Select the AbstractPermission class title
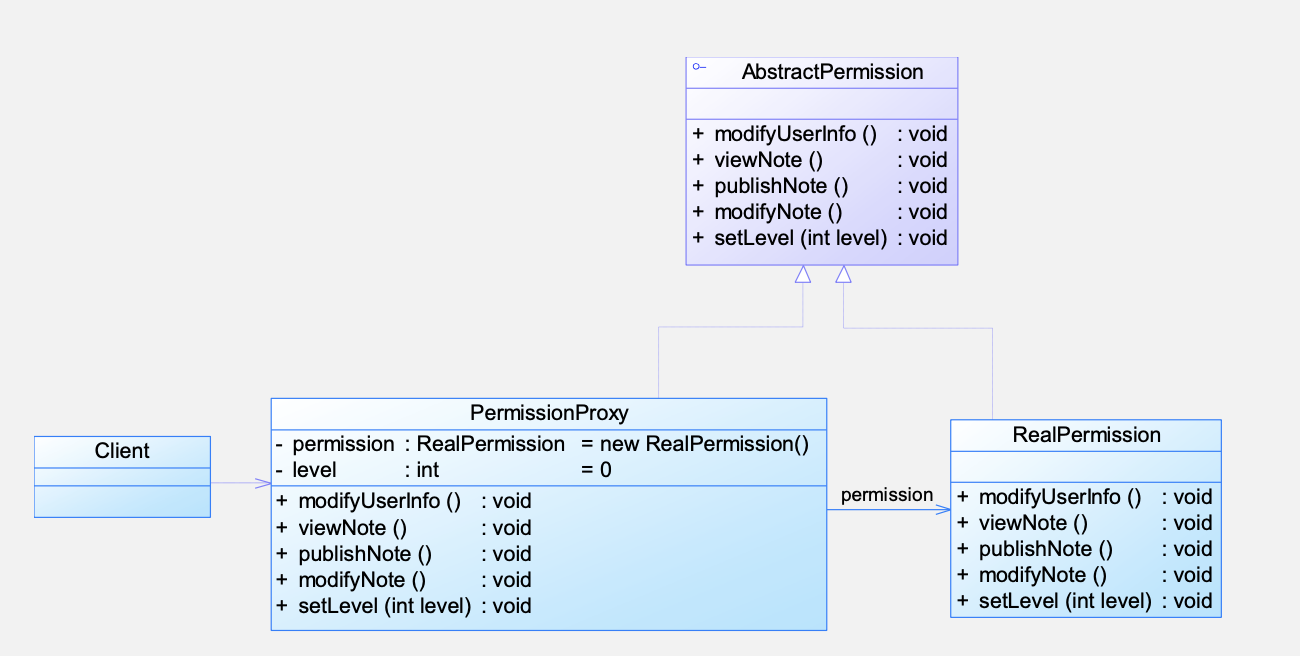The height and width of the screenshot is (656, 1300). [832, 72]
